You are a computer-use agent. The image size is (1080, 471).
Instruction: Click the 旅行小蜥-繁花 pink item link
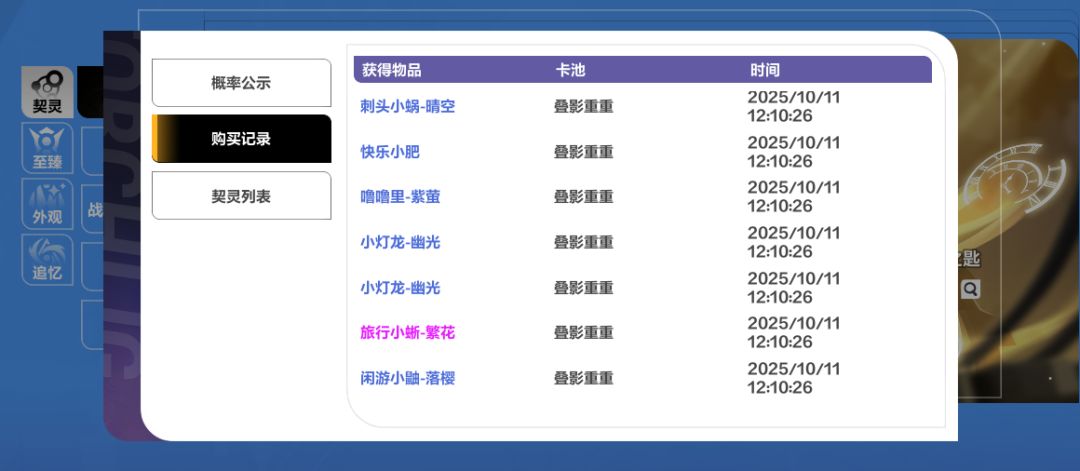(408, 333)
